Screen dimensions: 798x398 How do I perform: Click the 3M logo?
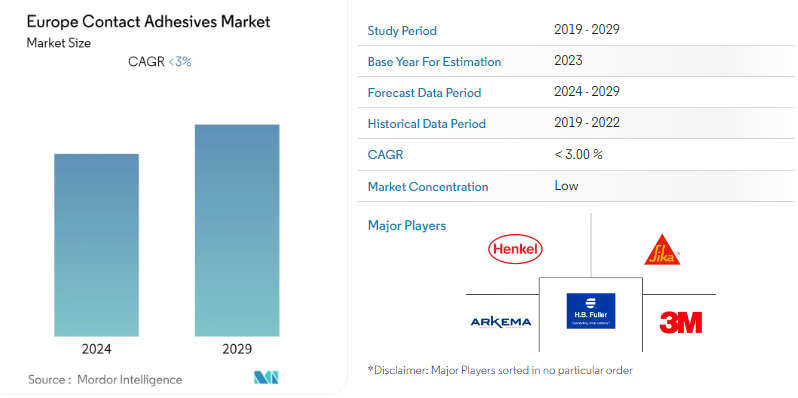point(681,323)
